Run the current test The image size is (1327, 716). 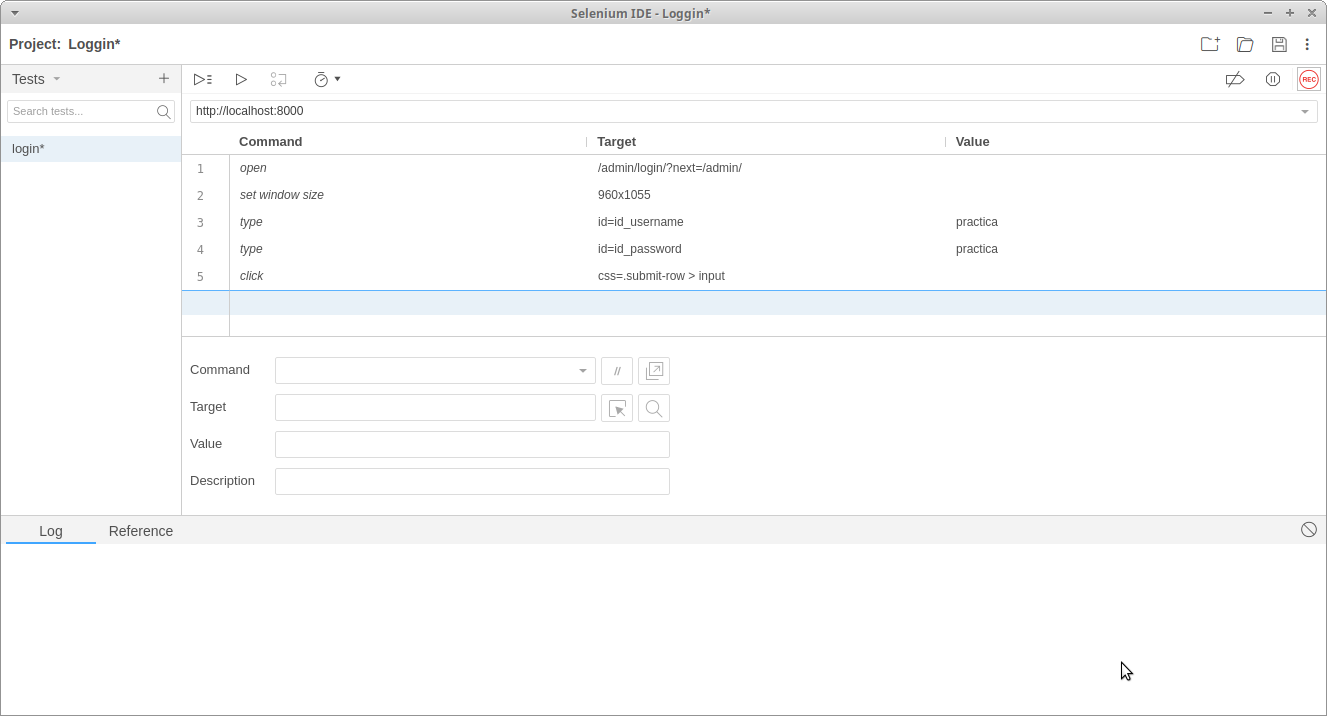click(x=241, y=79)
